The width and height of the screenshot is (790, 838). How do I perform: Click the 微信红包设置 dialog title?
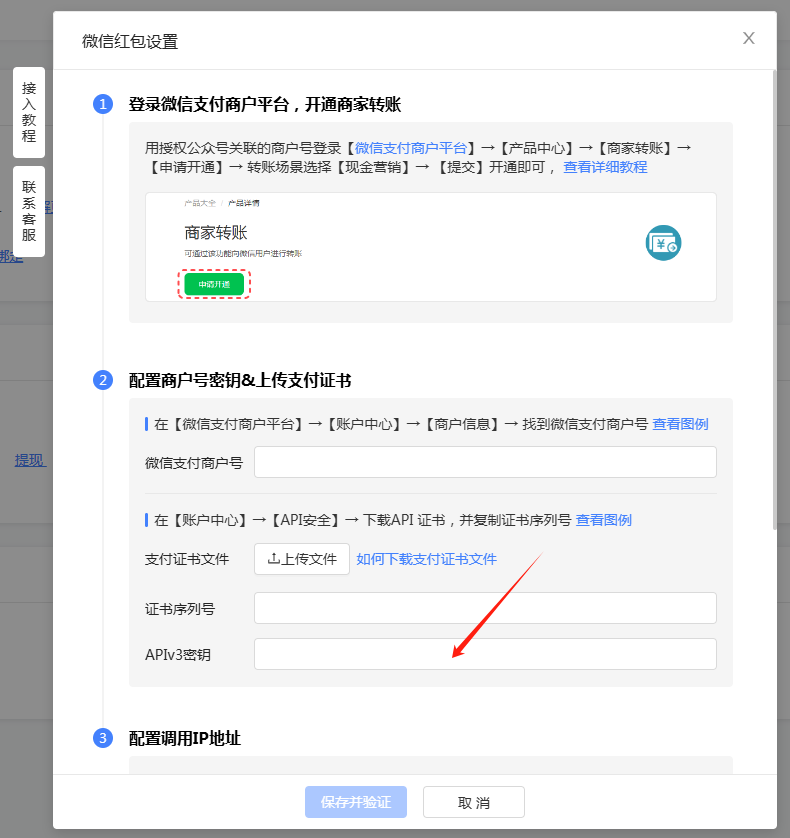(x=130, y=42)
